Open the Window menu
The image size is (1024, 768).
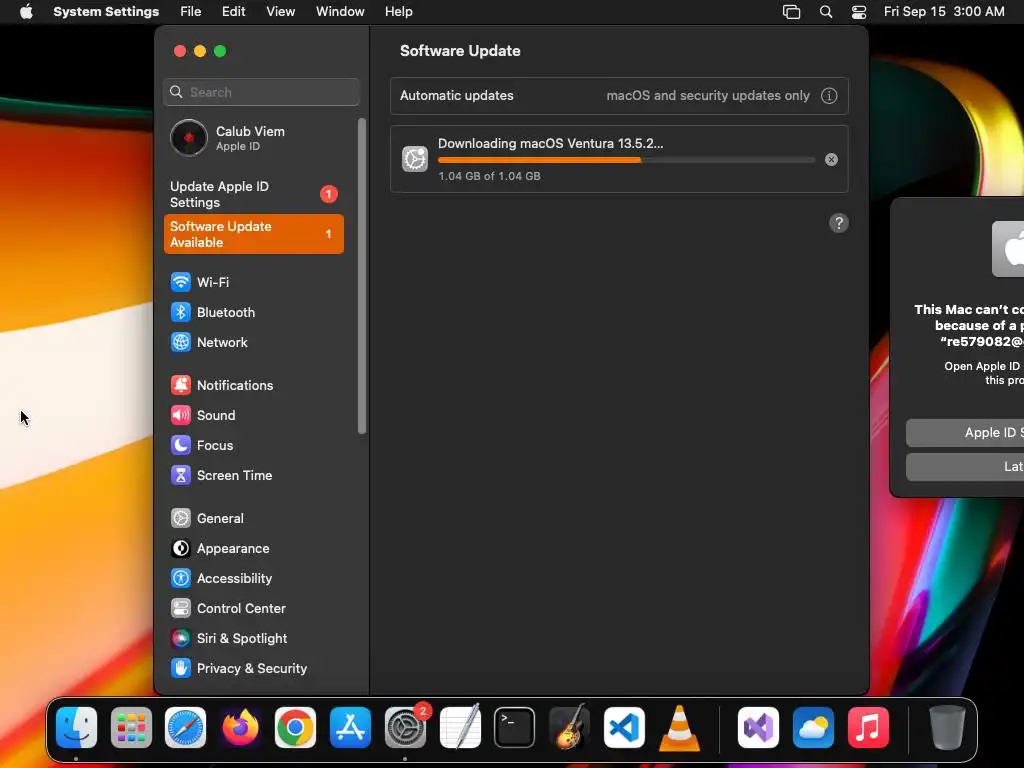[340, 12]
